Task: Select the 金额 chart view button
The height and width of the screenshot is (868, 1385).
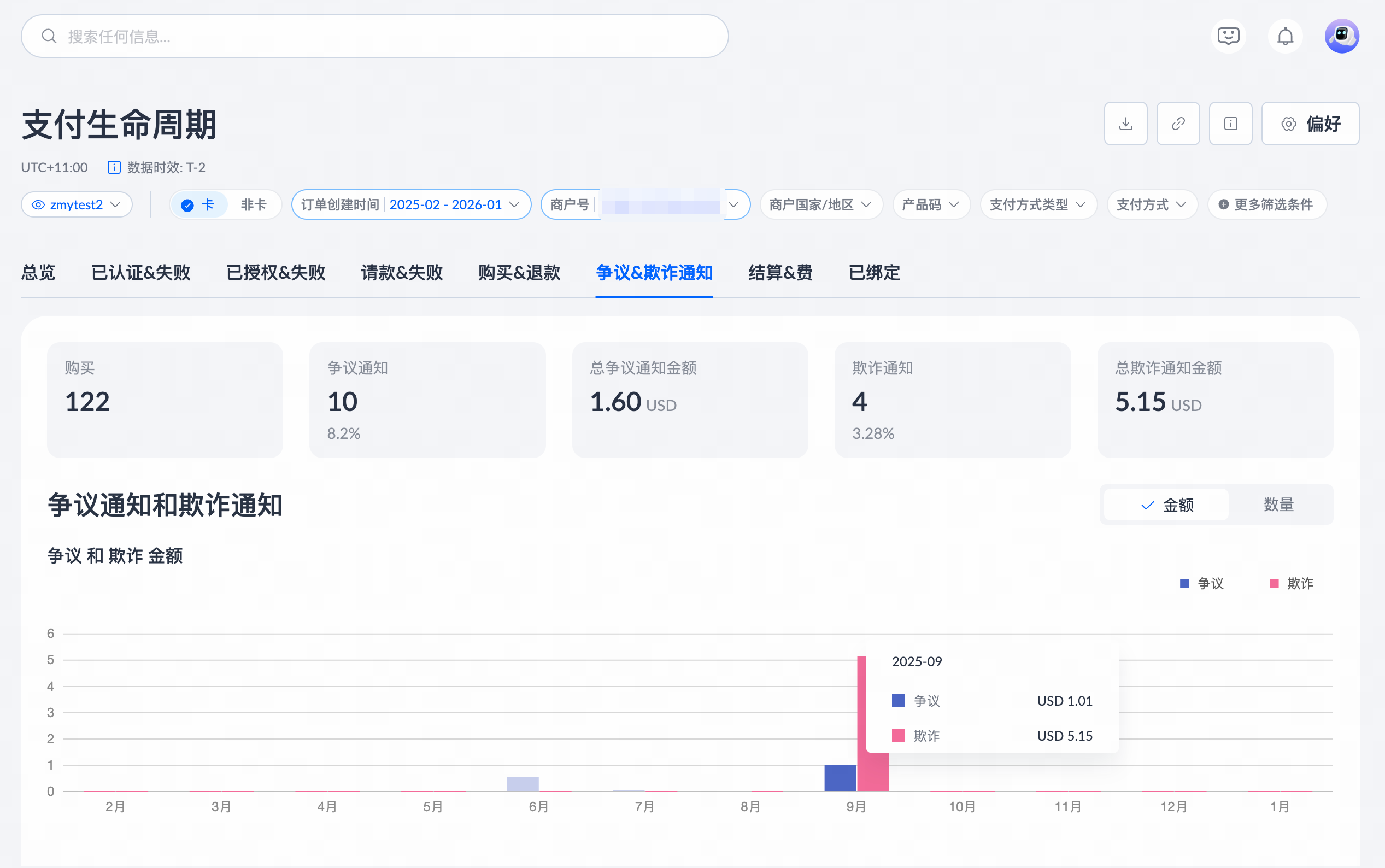Action: pyautogui.click(x=1166, y=505)
